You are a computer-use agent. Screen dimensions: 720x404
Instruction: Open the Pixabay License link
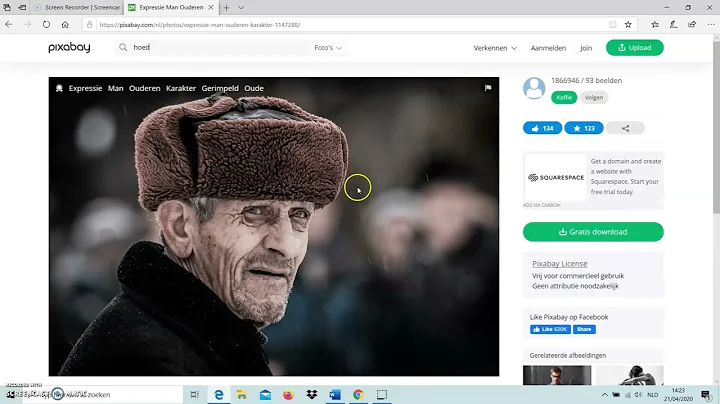point(560,264)
